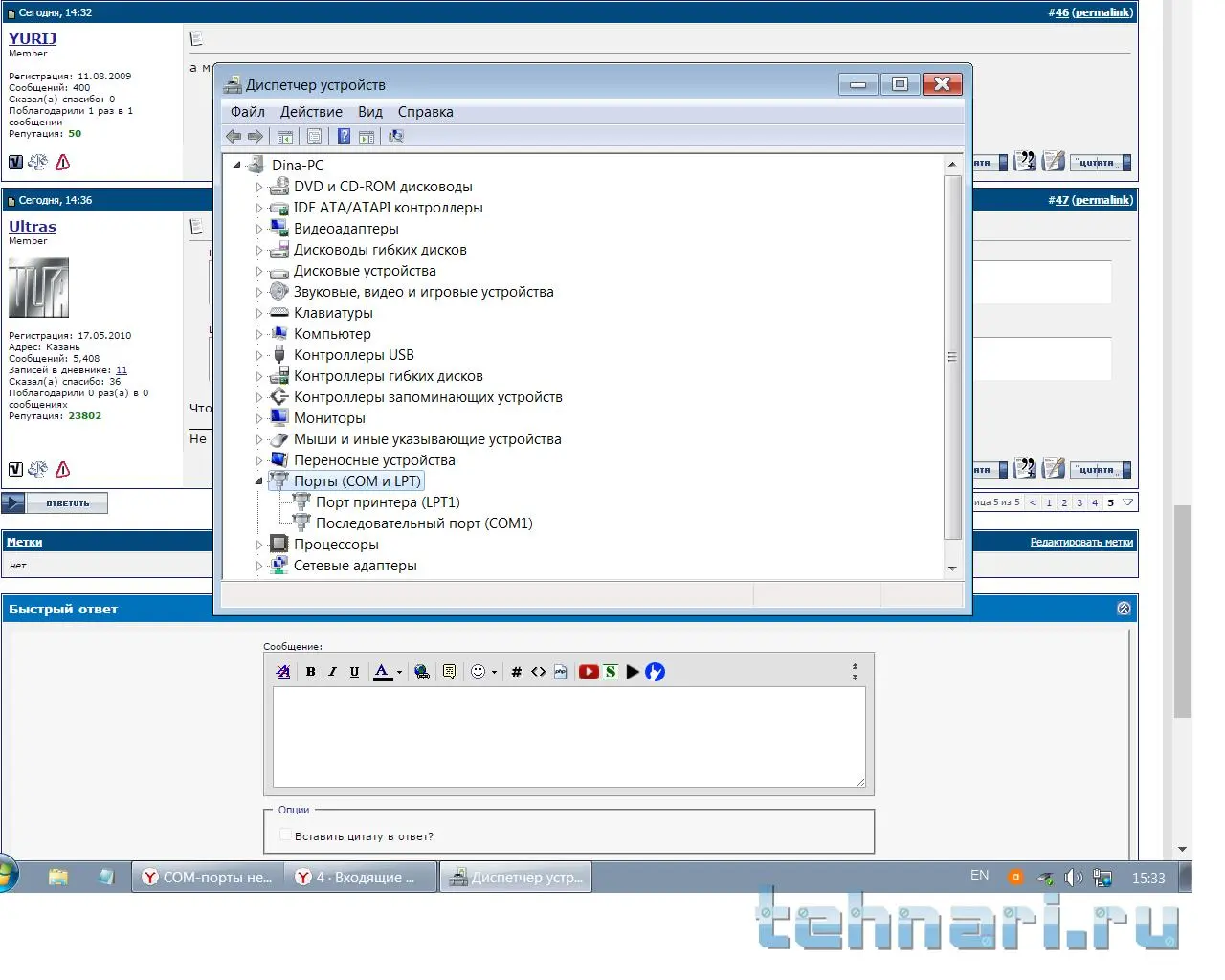
Task: Open the file explorer icon on taskbar
Action: 58,877
